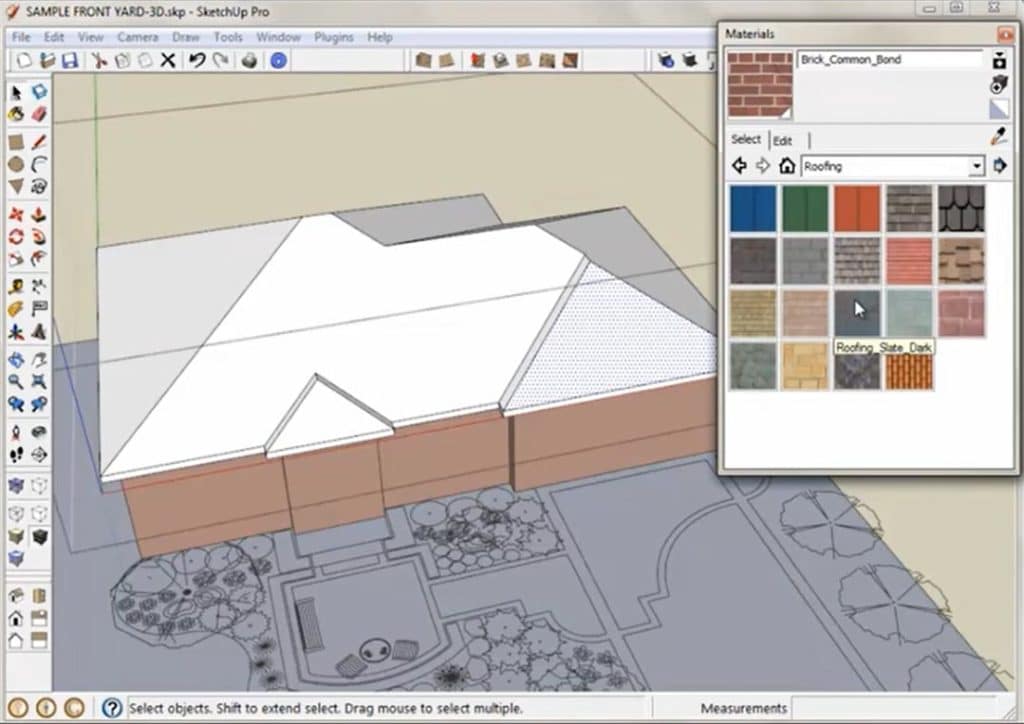The image size is (1024, 724).
Task: Choose the Rotate tool
Action: tap(16, 236)
